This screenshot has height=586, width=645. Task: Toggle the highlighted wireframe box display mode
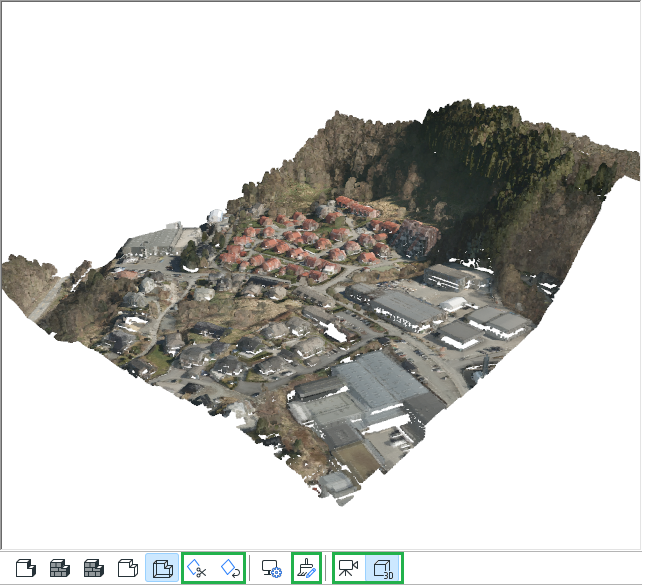(161, 569)
